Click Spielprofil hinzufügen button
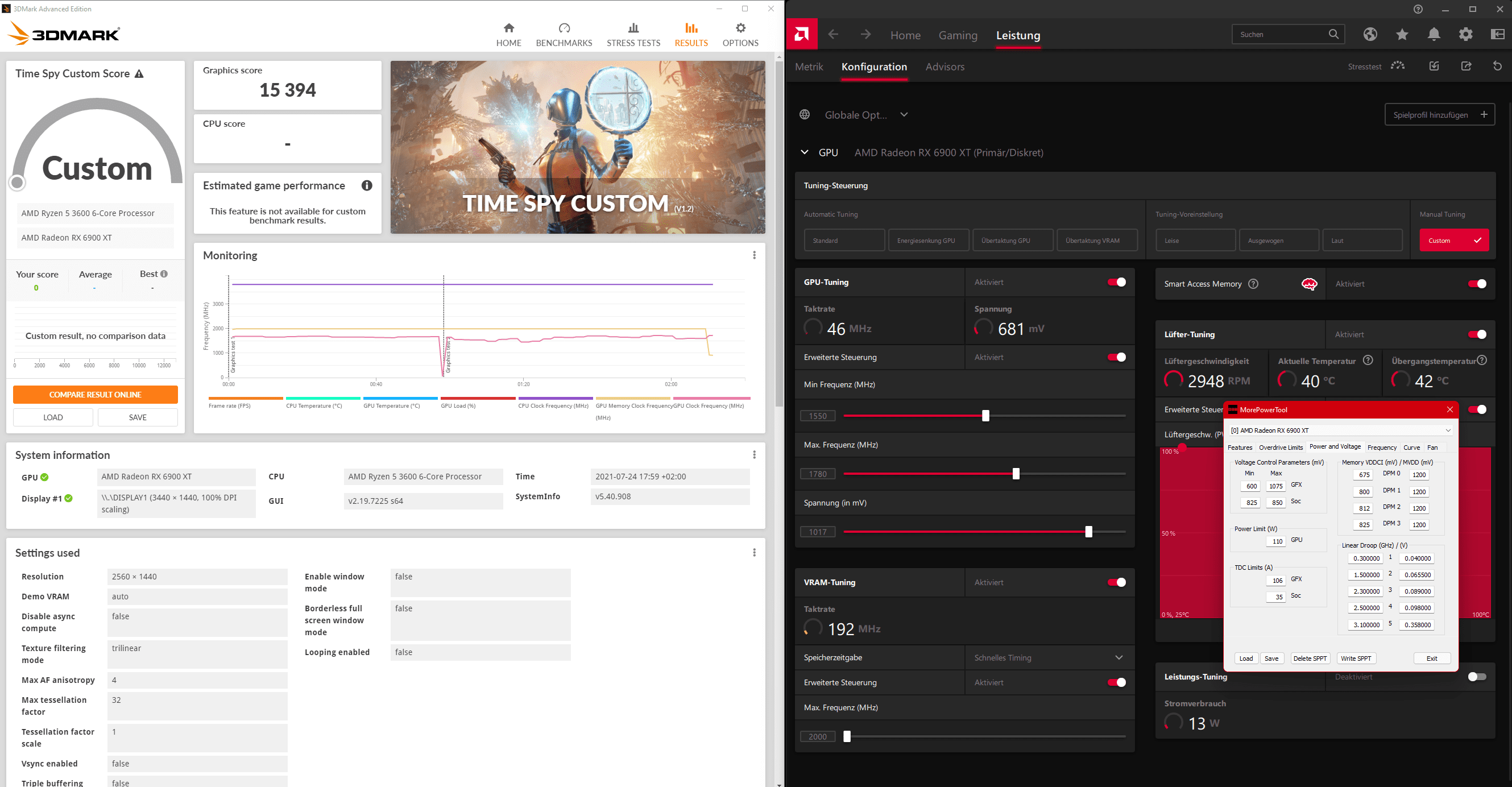The width and height of the screenshot is (1512, 787). pyautogui.click(x=1439, y=115)
